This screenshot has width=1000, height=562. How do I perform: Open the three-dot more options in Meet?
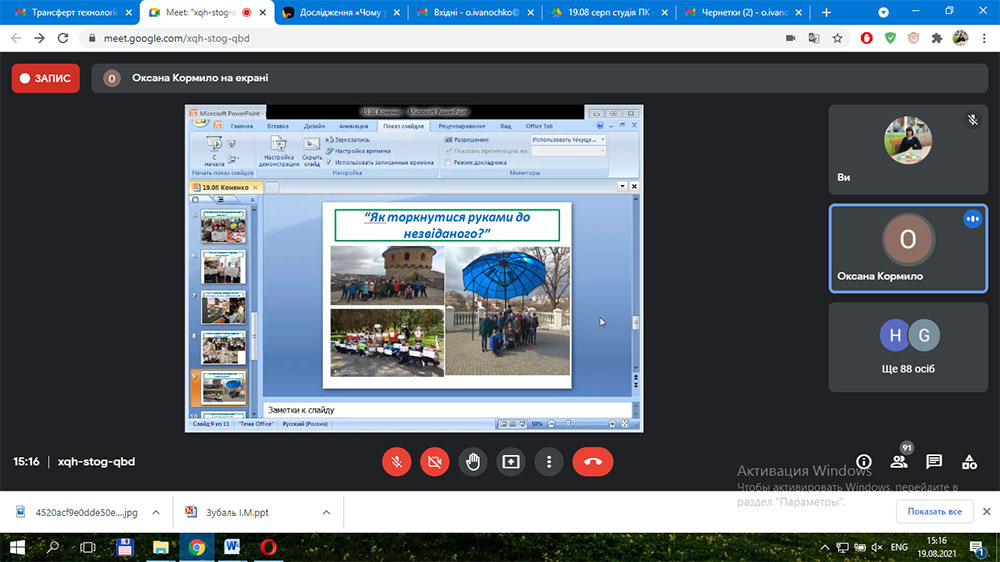(549, 462)
